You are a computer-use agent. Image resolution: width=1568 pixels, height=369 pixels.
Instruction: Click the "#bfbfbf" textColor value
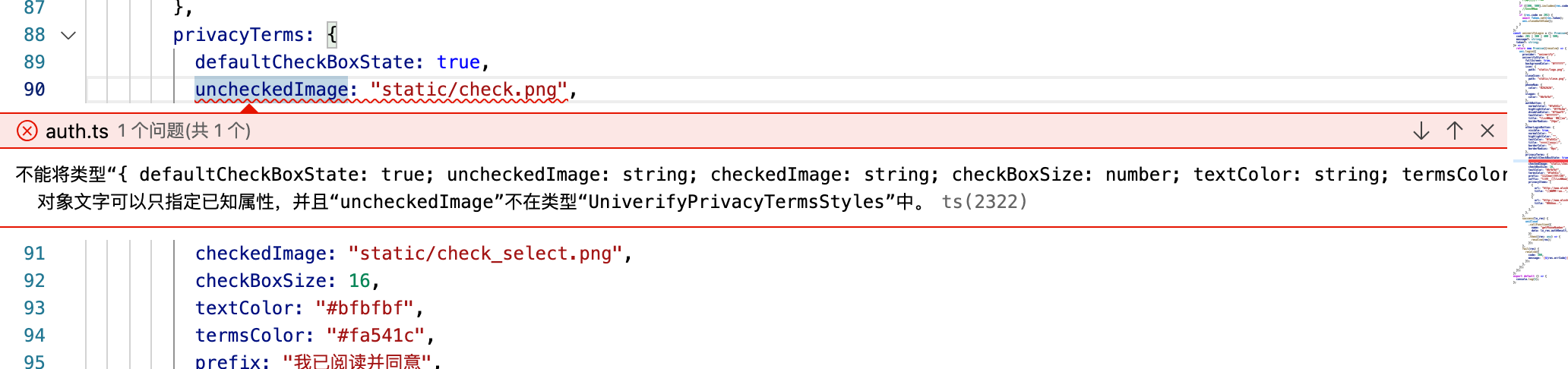tap(365, 308)
